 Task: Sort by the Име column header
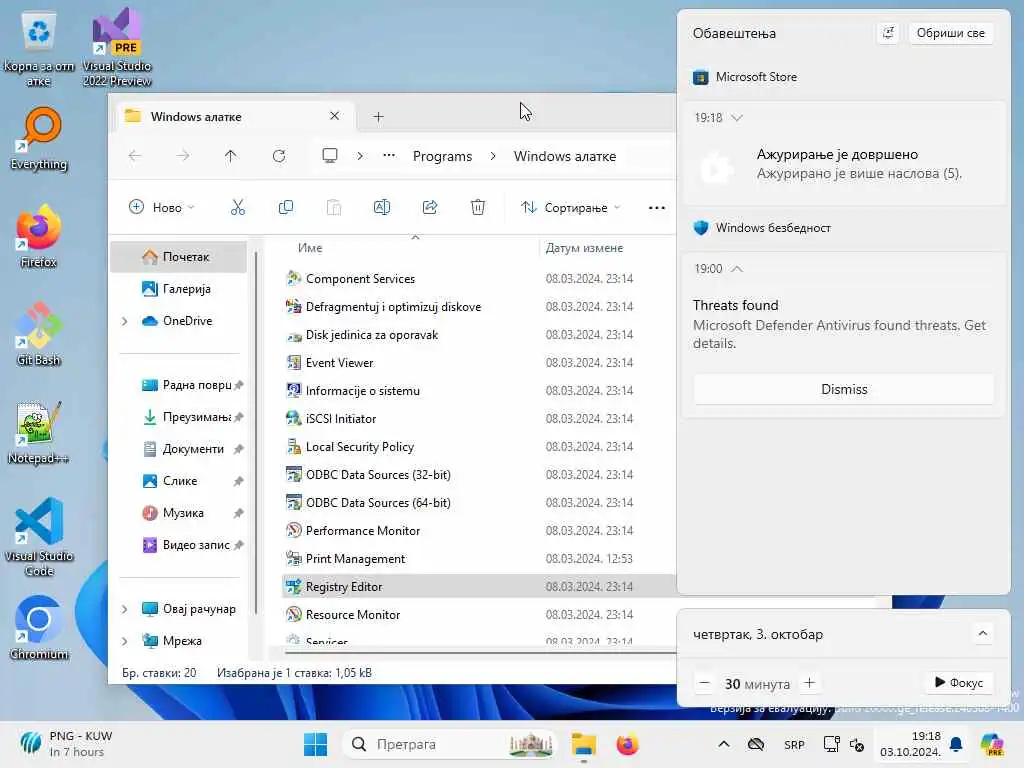click(310, 248)
